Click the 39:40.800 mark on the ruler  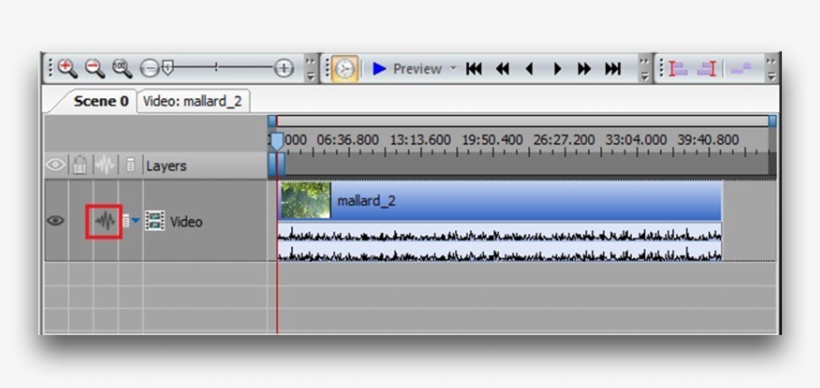pos(708,140)
